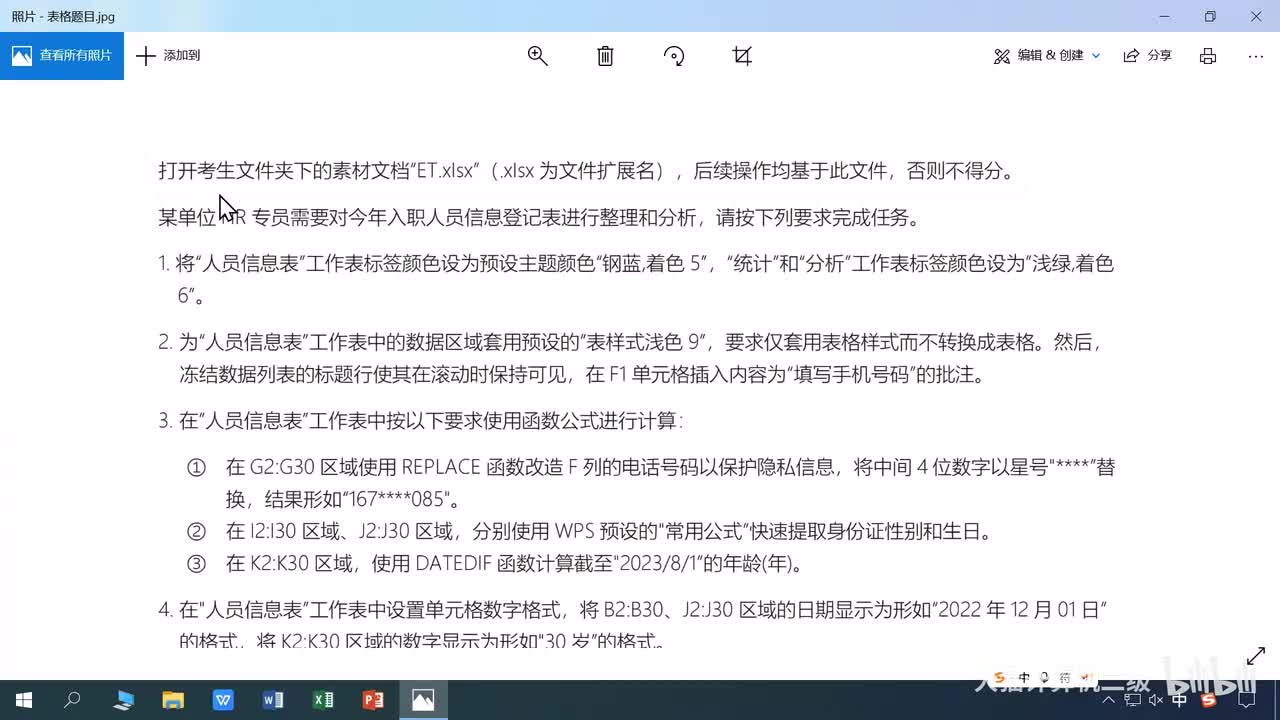The height and width of the screenshot is (720, 1280).
Task: Click sub-item ③ DATEDIF function text
Action: click(496, 564)
